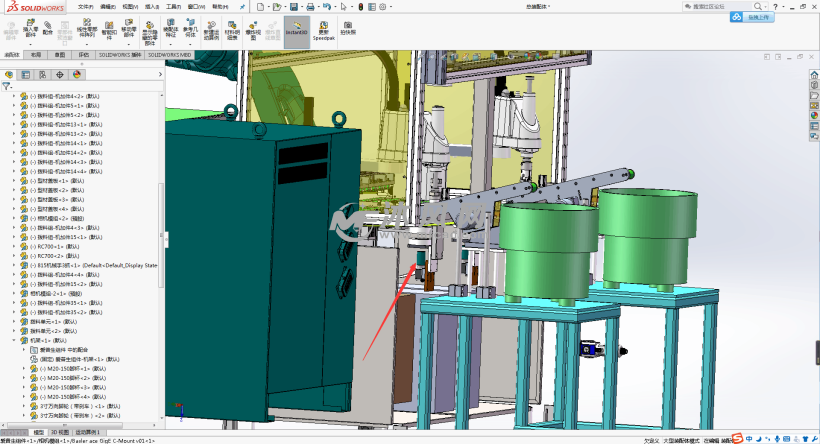
Task: Open the ConfigurationManager panel tab icon
Action: point(42,74)
